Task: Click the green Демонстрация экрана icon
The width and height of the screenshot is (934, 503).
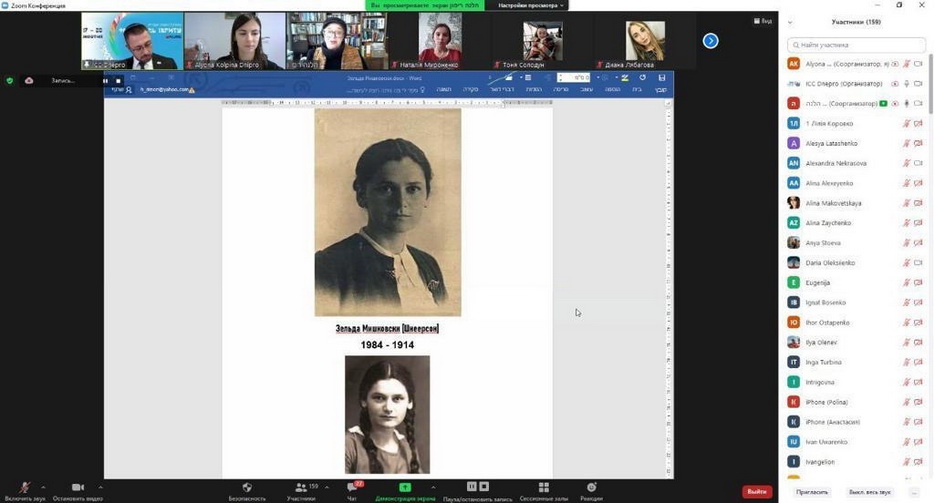Action: [405, 487]
